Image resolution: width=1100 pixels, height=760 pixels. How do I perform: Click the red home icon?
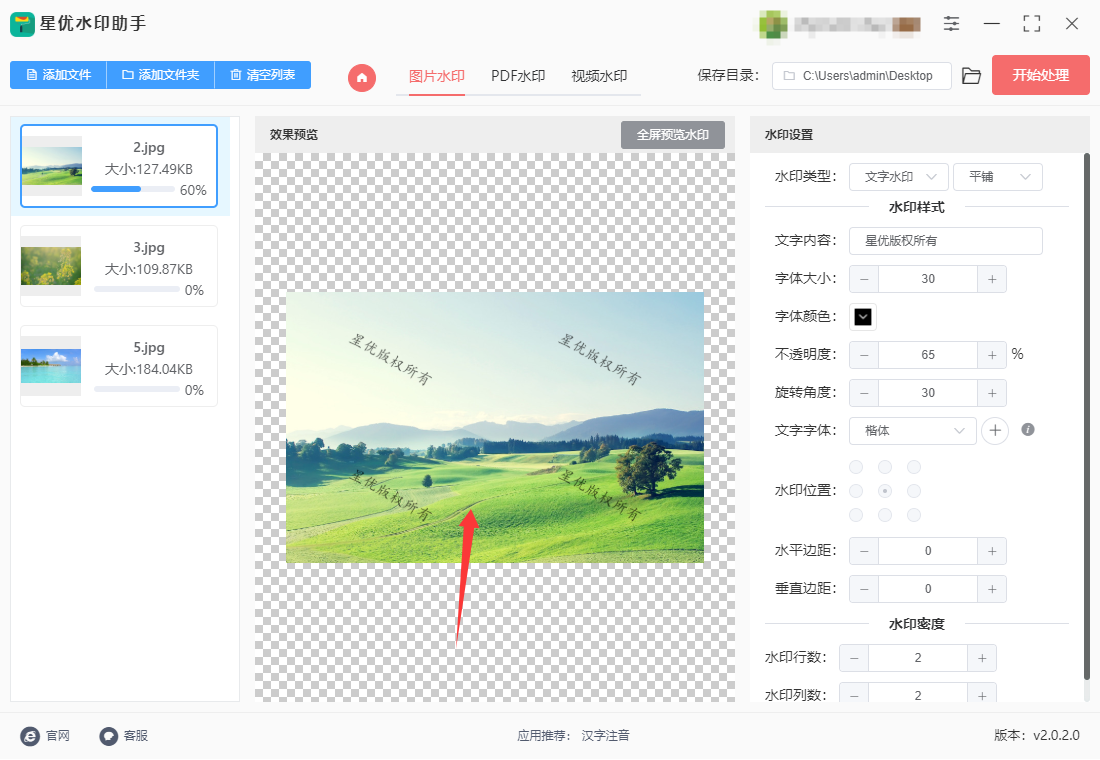coord(362,77)
